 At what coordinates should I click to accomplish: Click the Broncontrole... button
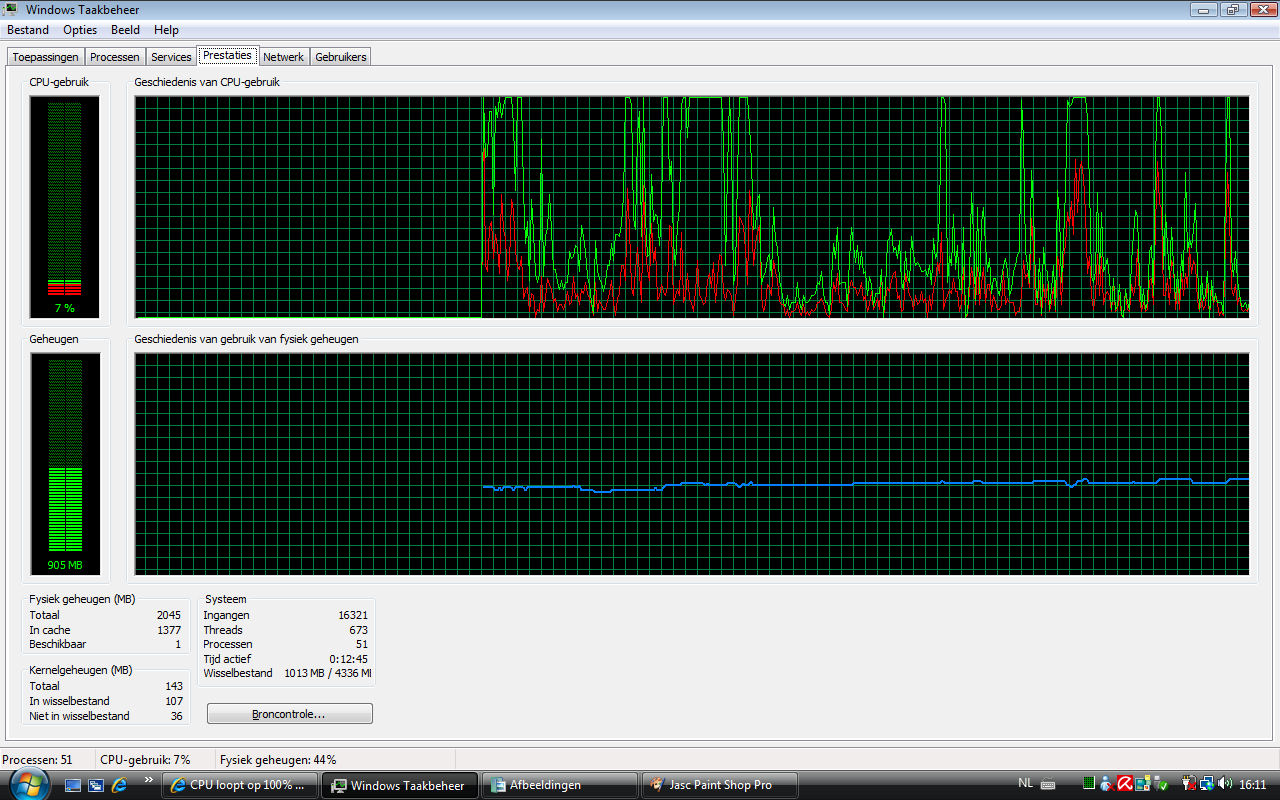coord(289,714)
